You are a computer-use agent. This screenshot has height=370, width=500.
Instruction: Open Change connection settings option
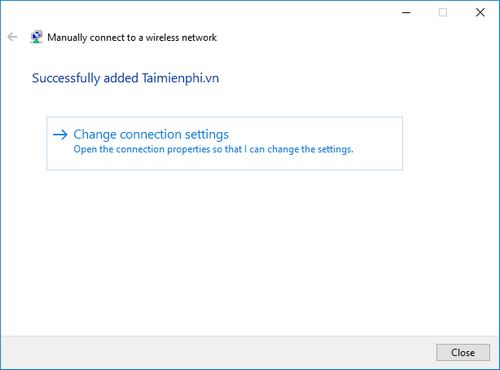click(225, 143)
